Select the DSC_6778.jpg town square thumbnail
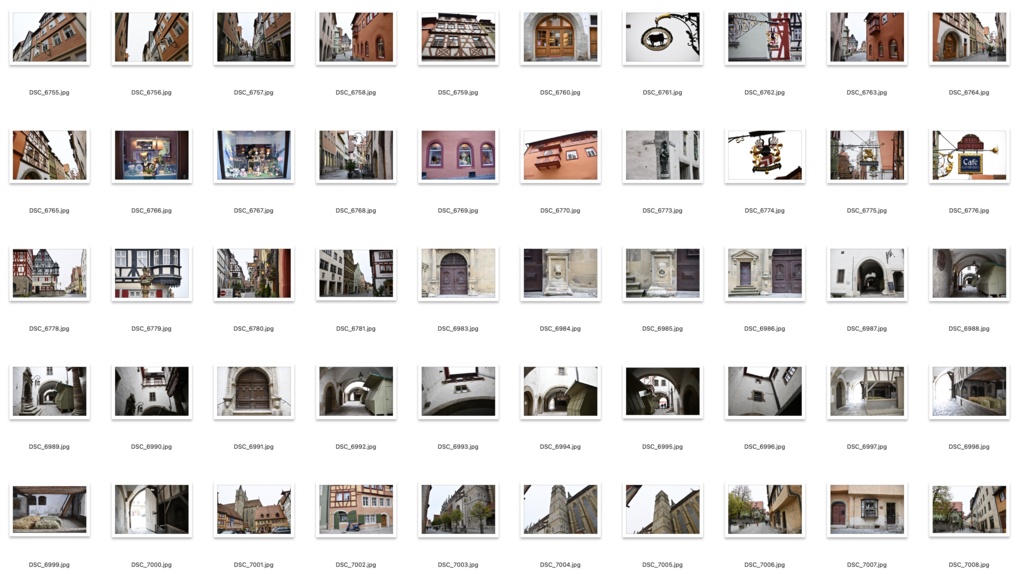Image resolution: width=1024 pixels, height=574 pixels. [50, 273]
